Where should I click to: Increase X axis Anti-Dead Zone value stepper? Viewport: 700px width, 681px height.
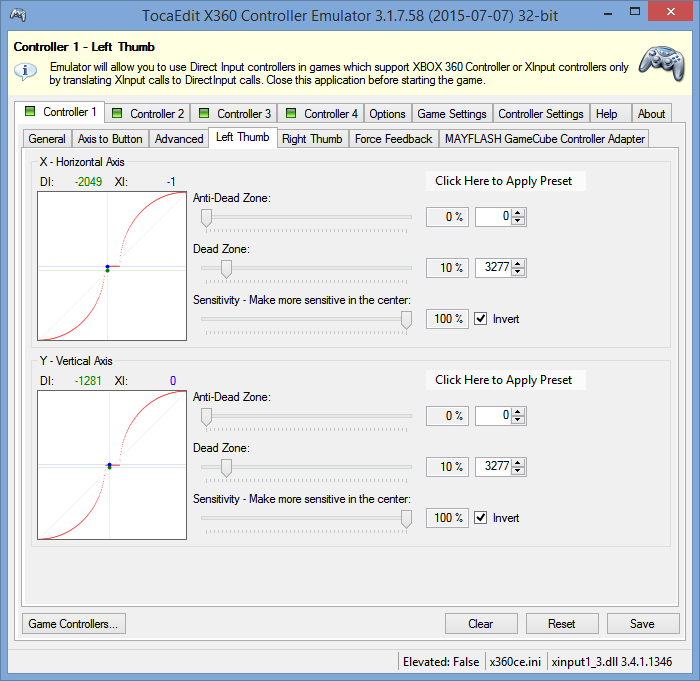pos(518,213)
